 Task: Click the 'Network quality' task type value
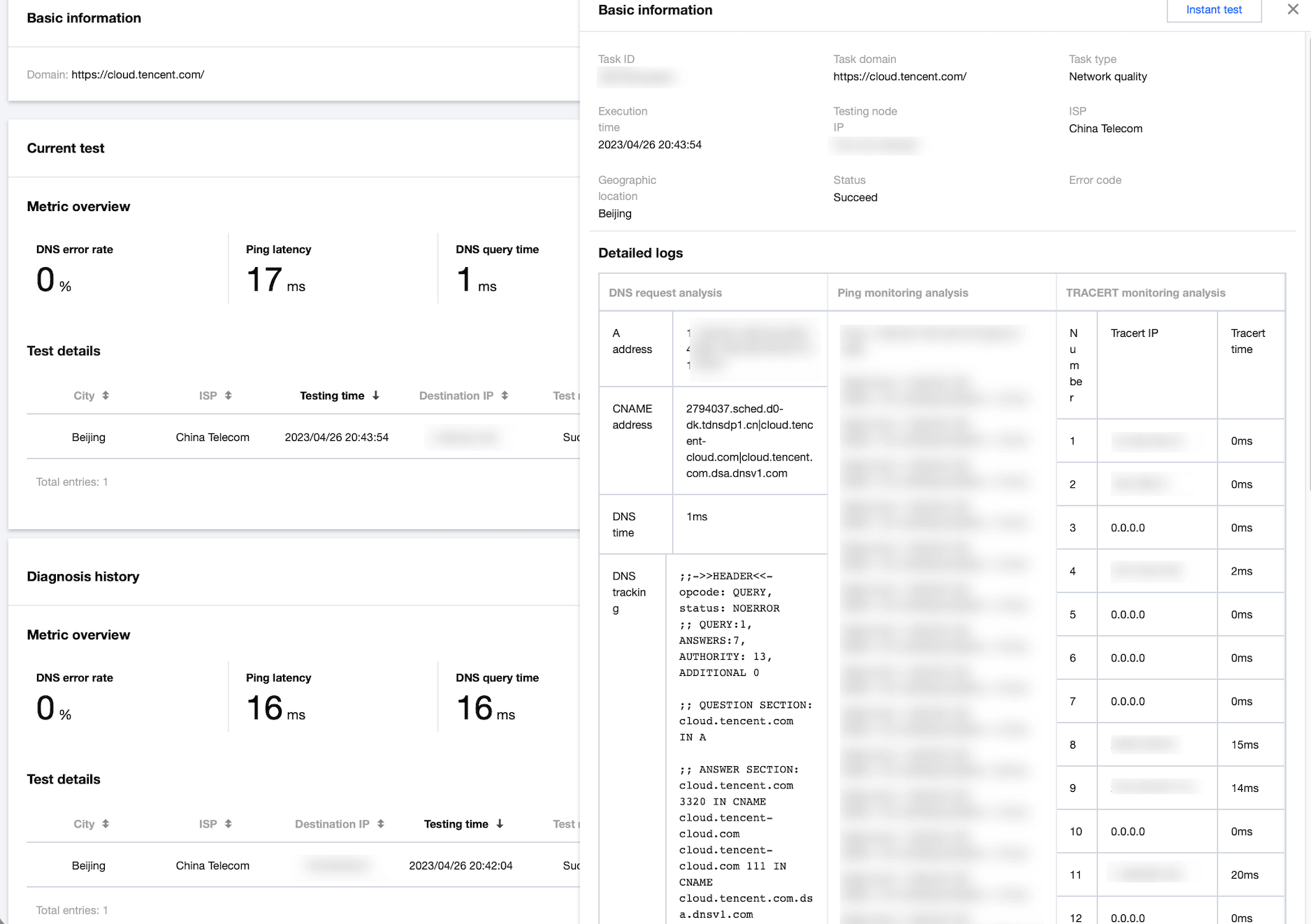pos(1108,77)
